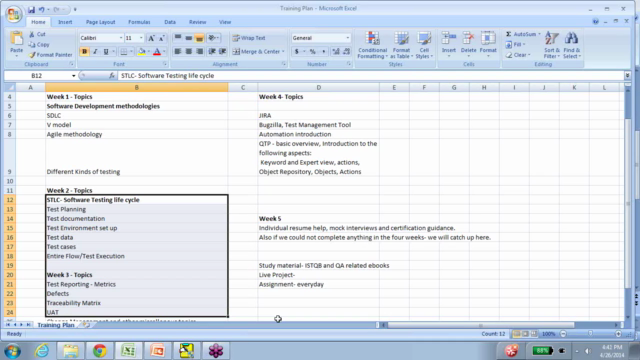The image size is (640, 360).
Task: Open the font name Calibri dropdown
Action: click(121, 38)
